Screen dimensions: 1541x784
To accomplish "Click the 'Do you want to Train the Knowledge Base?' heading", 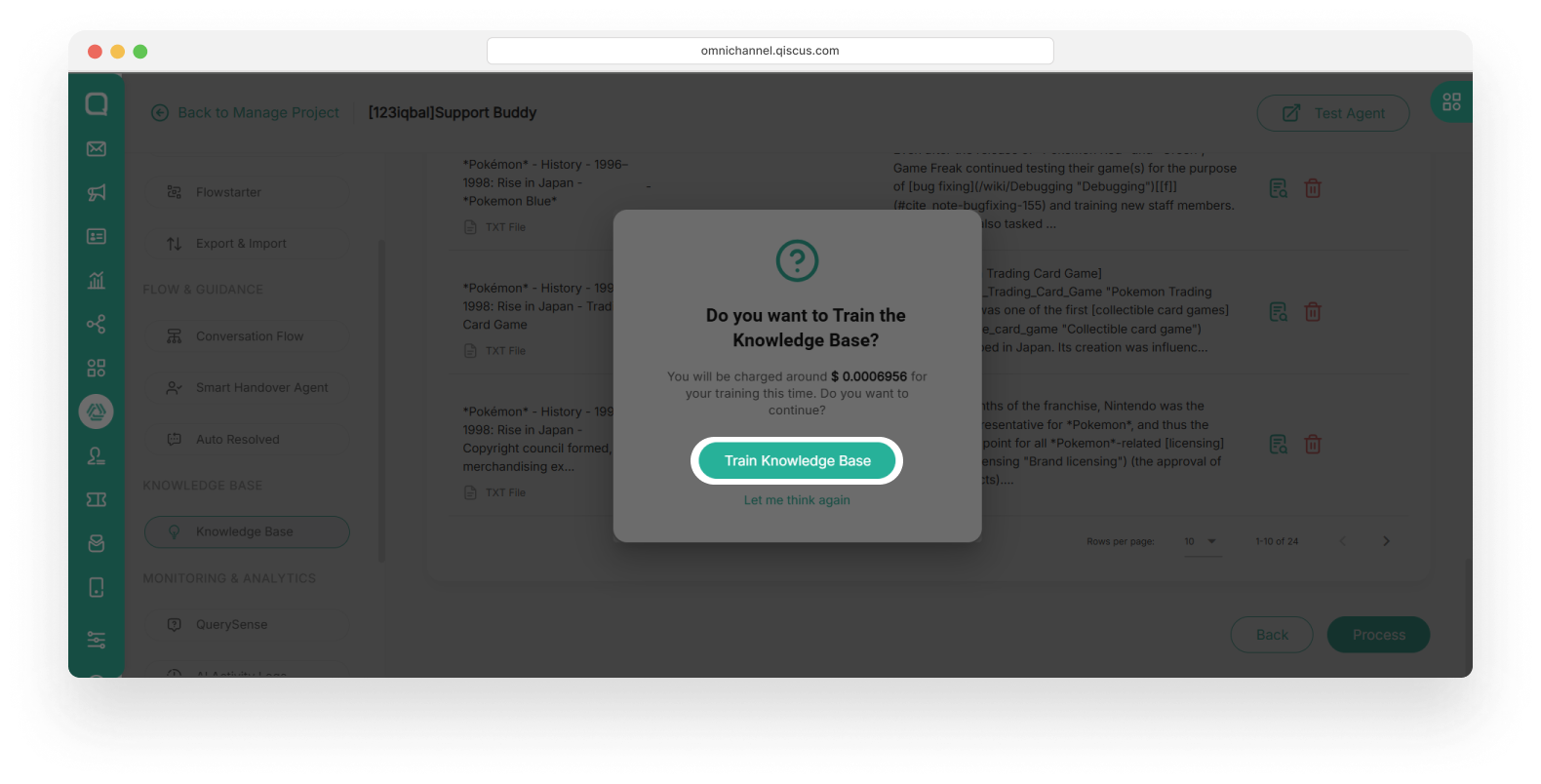I will click(x=806, y=328).
